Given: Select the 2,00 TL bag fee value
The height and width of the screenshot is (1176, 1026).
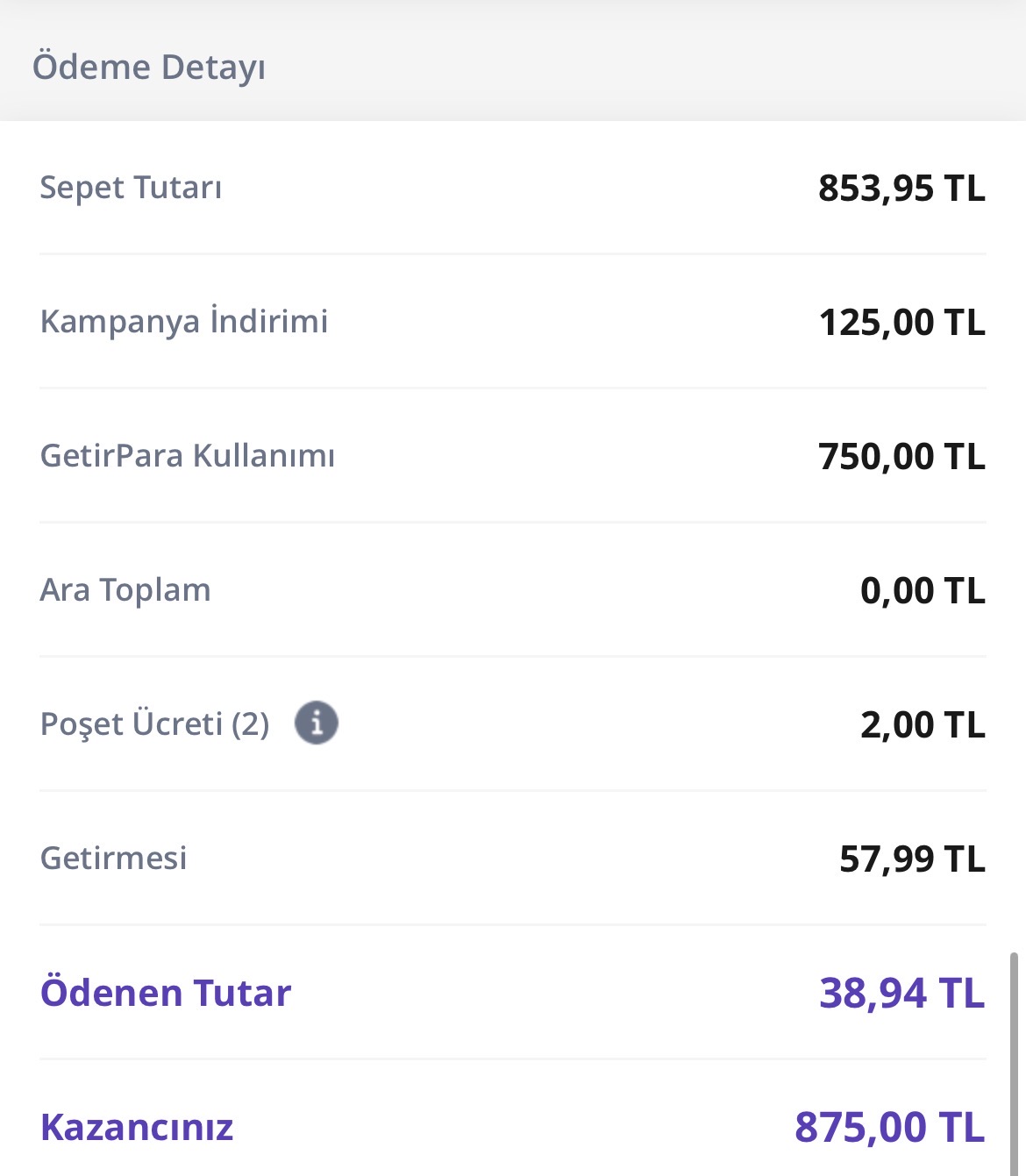Looking at the screenshot, I should coord(923,725).
